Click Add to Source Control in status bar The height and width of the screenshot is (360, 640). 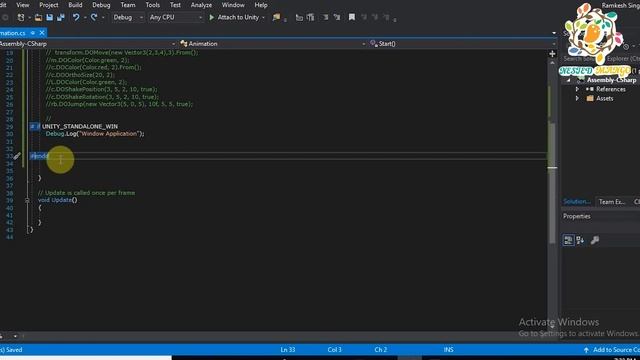pyautogui.click(x=616, y=350)
